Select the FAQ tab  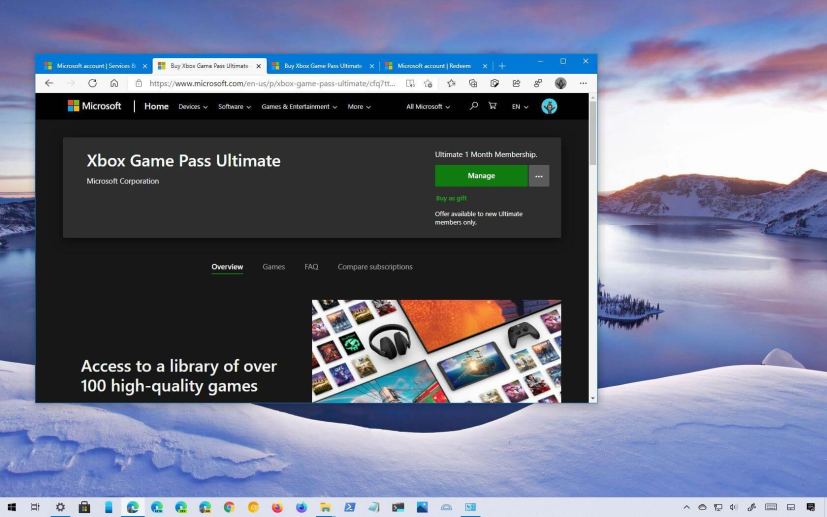tap(311, 267)
